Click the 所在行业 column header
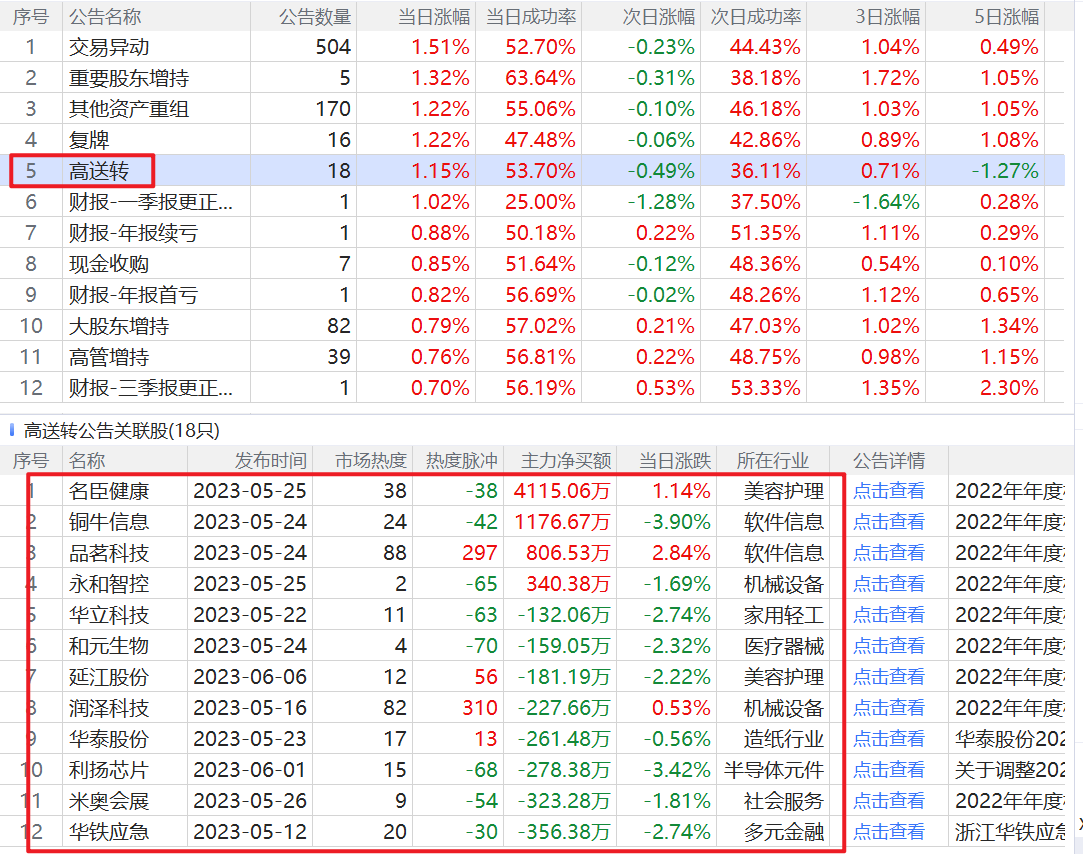This screenshot has height=854, width=1083. [x=773, y=460]
